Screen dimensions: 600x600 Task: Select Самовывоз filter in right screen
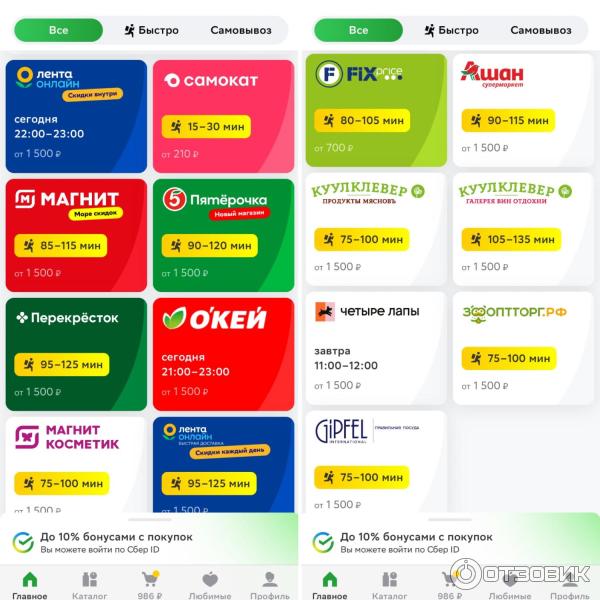tap(541, 30)
